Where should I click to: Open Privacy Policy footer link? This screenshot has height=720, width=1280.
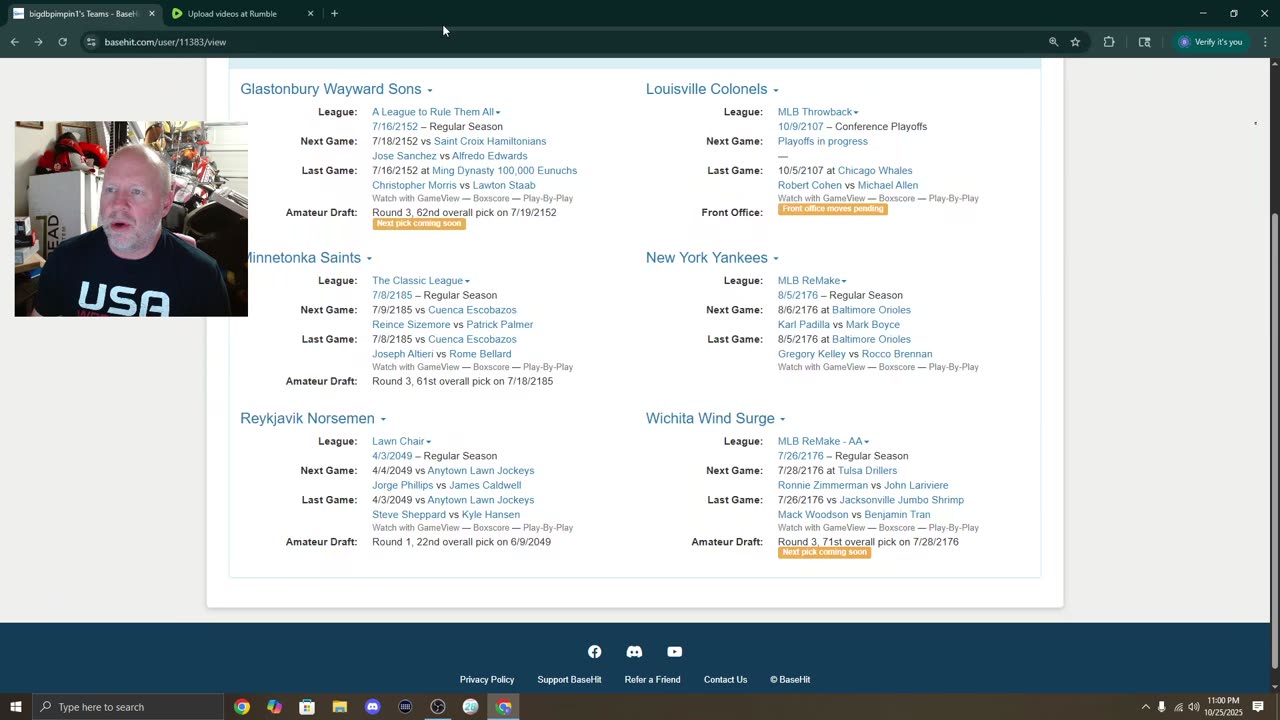487,680
